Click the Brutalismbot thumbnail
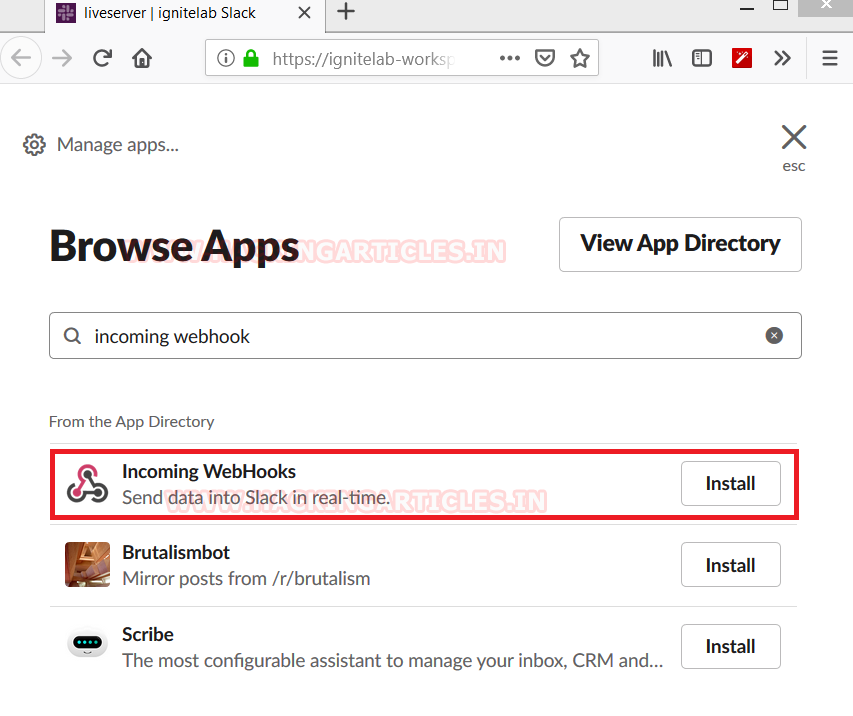 click(88, 564)
